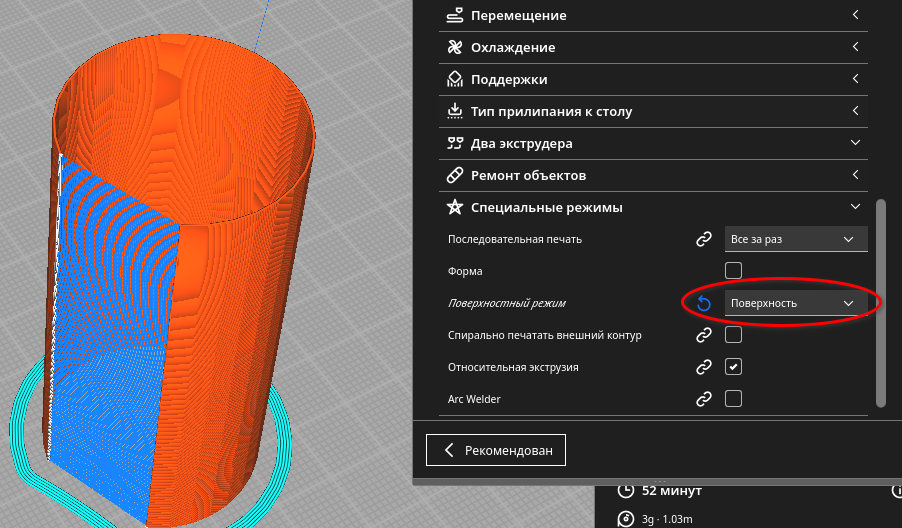Click the clock icon next to 52 минут
Image resolution: width=902 pixels, height=528 pixels.
click(x=626, y=491)
